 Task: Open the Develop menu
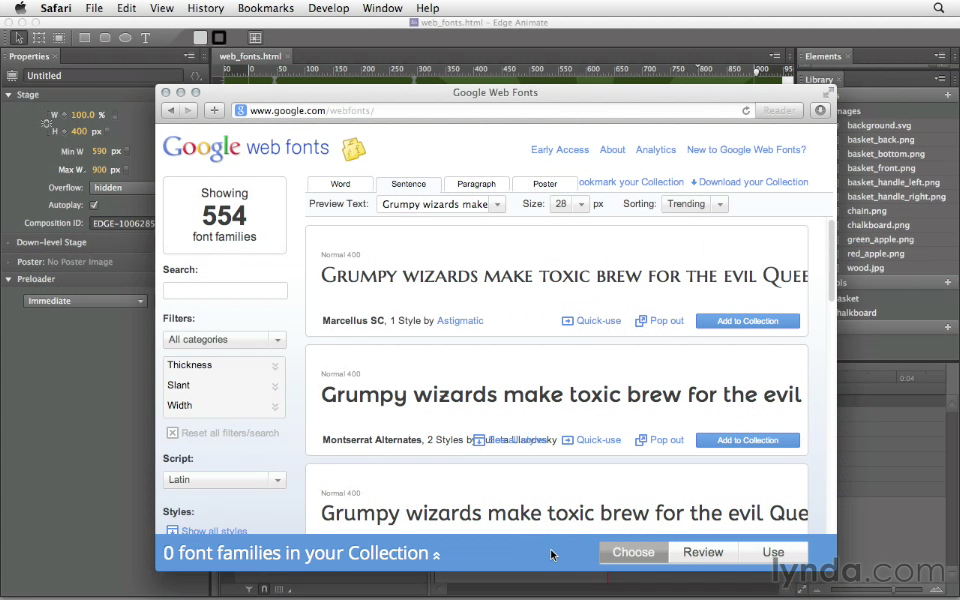(329, 8)
